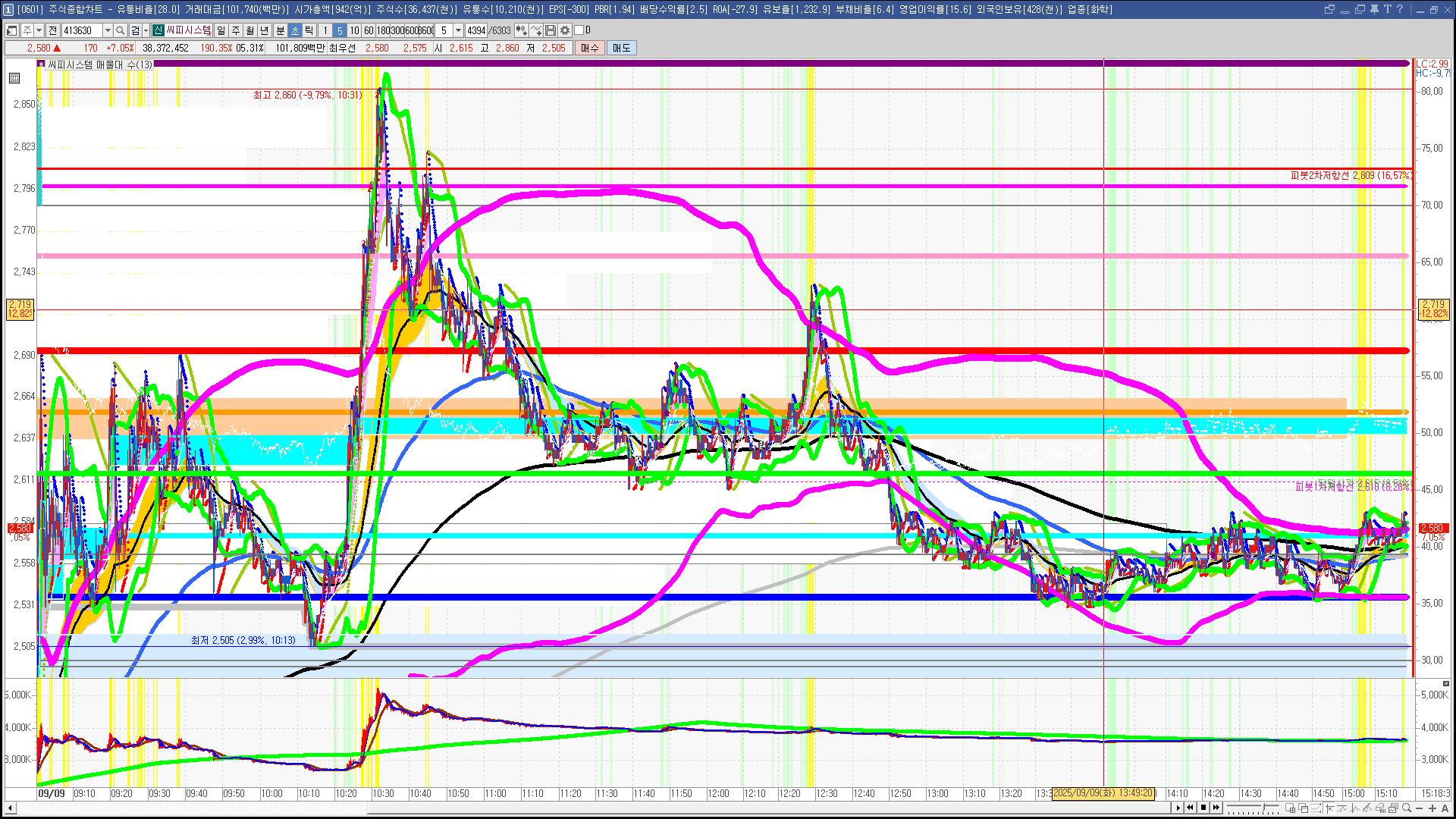Click the 매도 sell button
1456x819 pixels.
click(621, 48)
